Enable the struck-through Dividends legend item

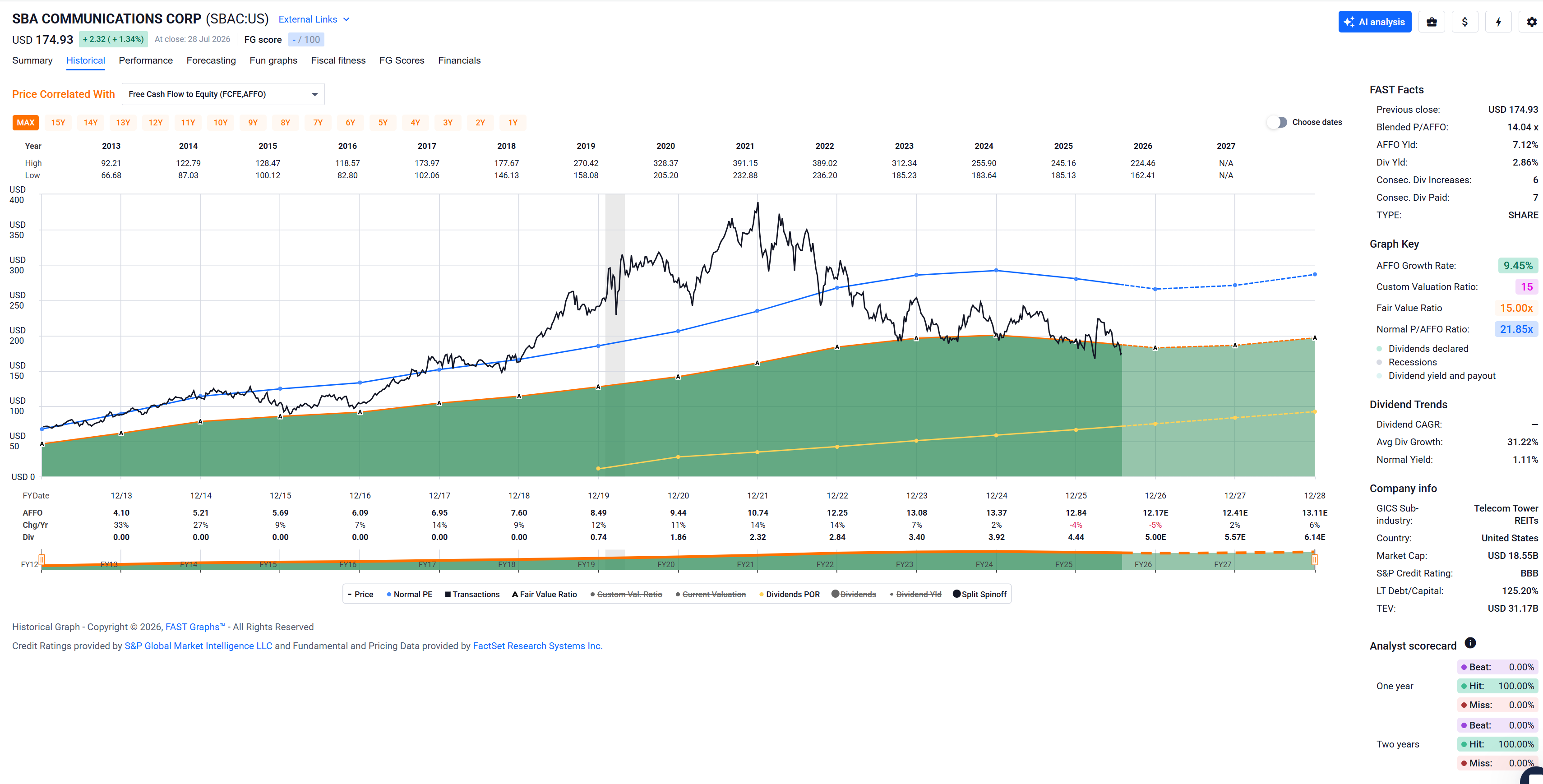click(x=854, y=594)
